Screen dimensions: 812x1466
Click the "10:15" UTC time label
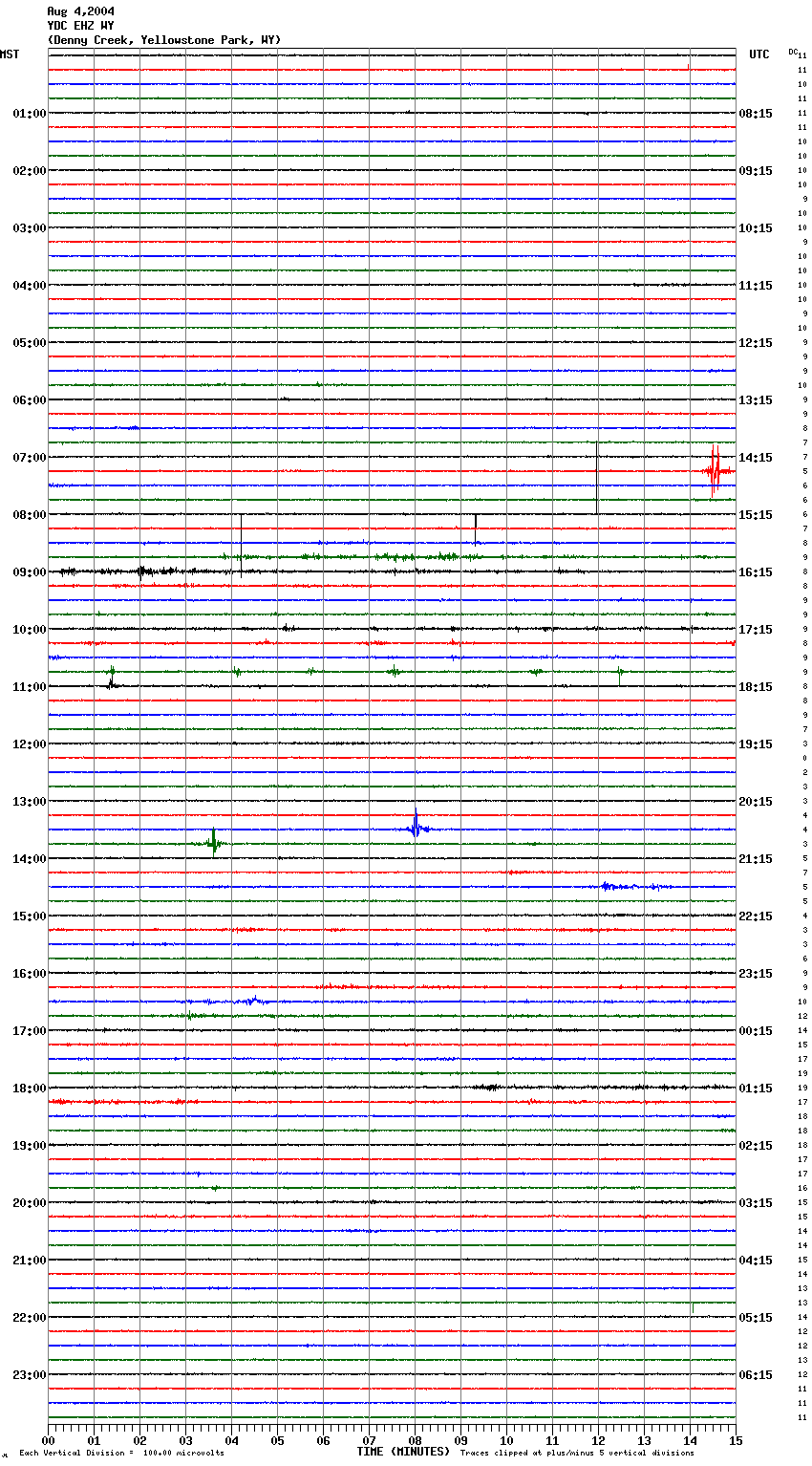pyautogui.click(x=756, y=228)
